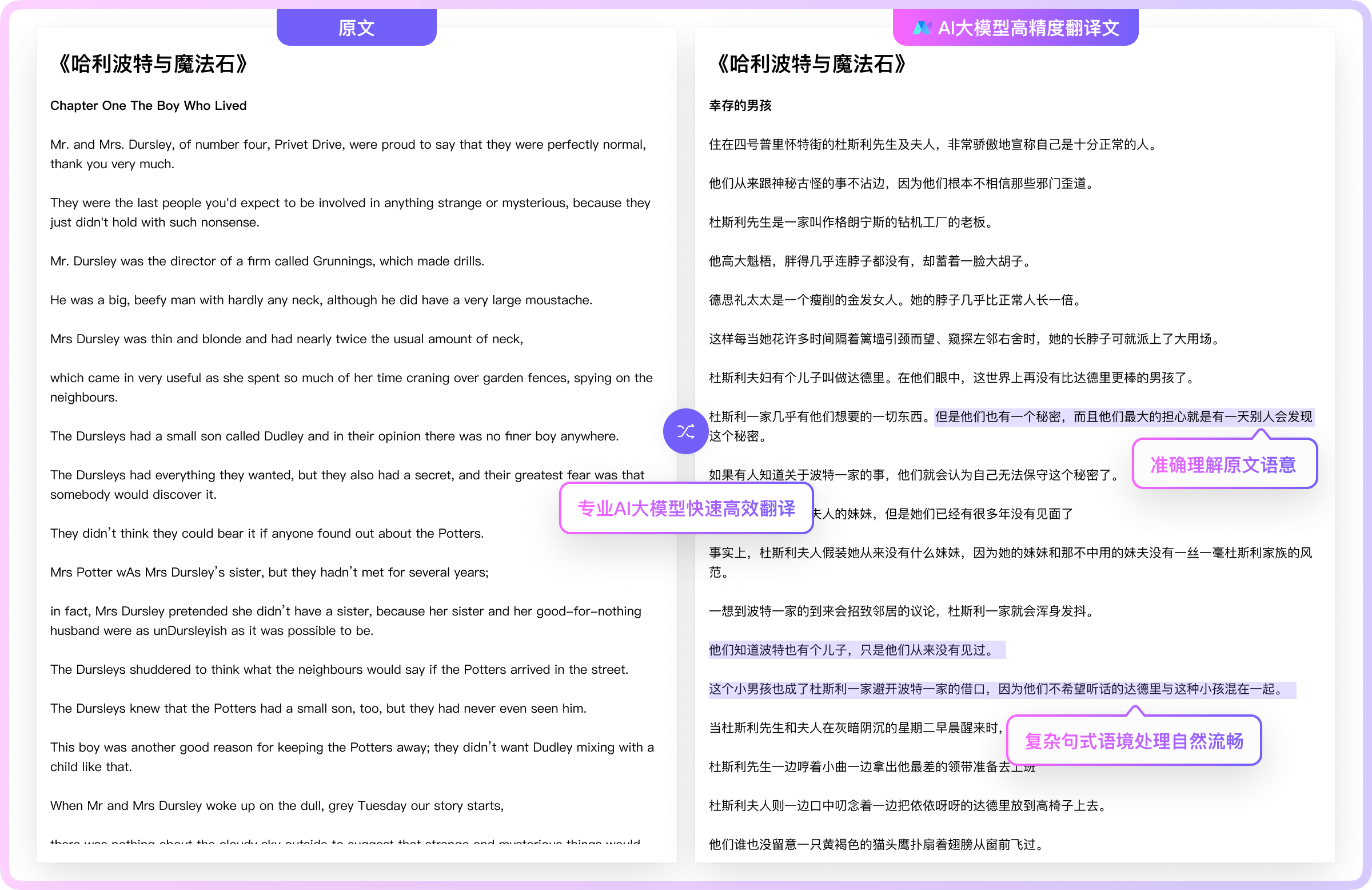Click the line 事实上，杜斯利夫人假装她从来没有什么妹妹
Screen dimensions: 1372x890
pos(1011,562)
